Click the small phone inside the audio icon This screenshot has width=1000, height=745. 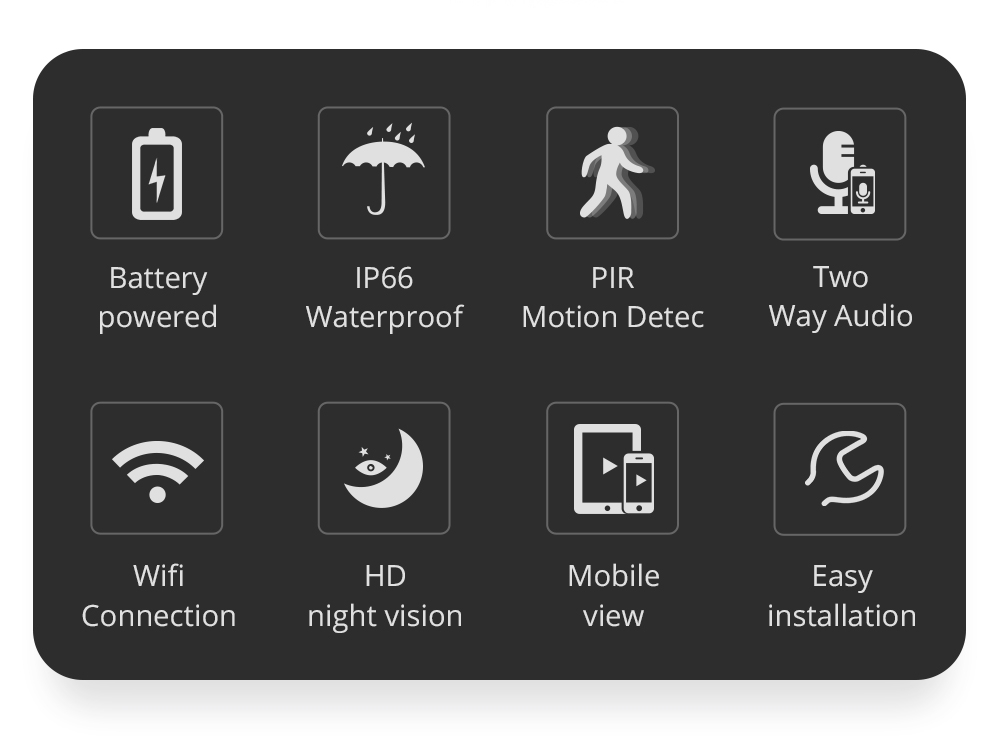[863, 190]
